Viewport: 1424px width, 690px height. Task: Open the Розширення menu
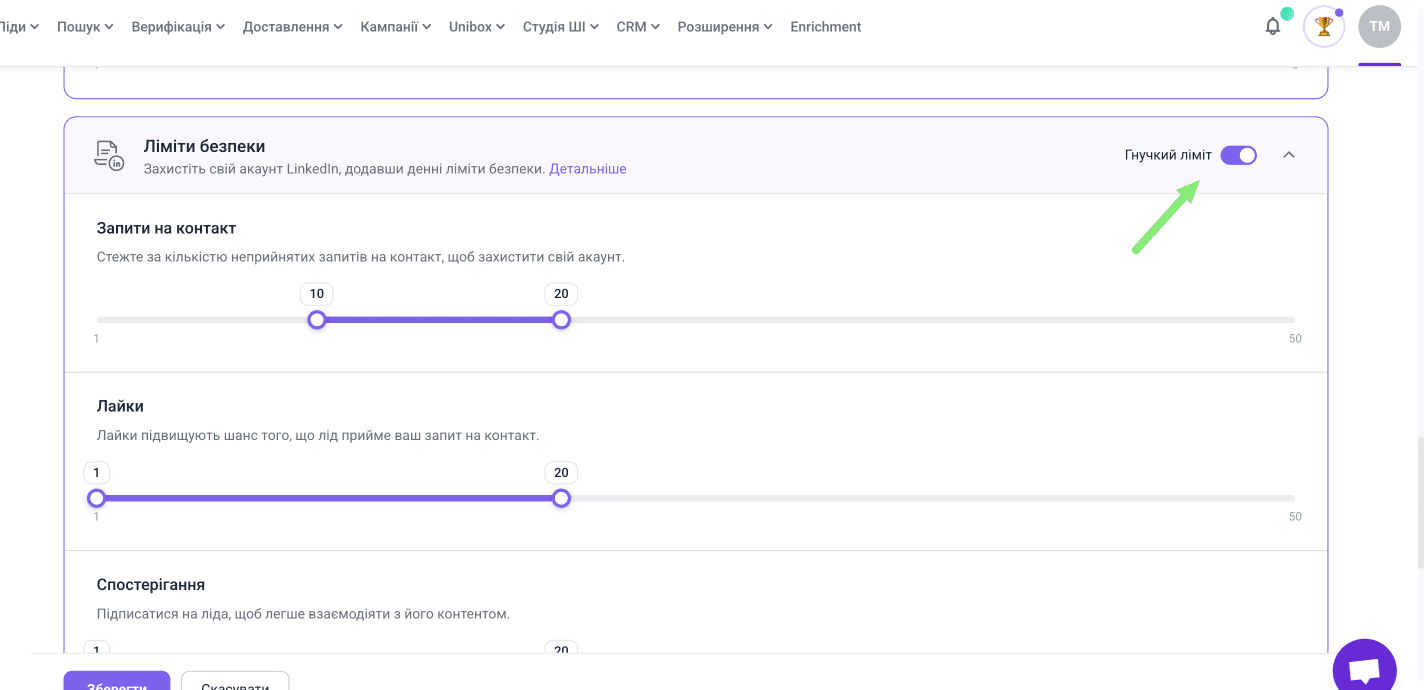coord(724,27)
